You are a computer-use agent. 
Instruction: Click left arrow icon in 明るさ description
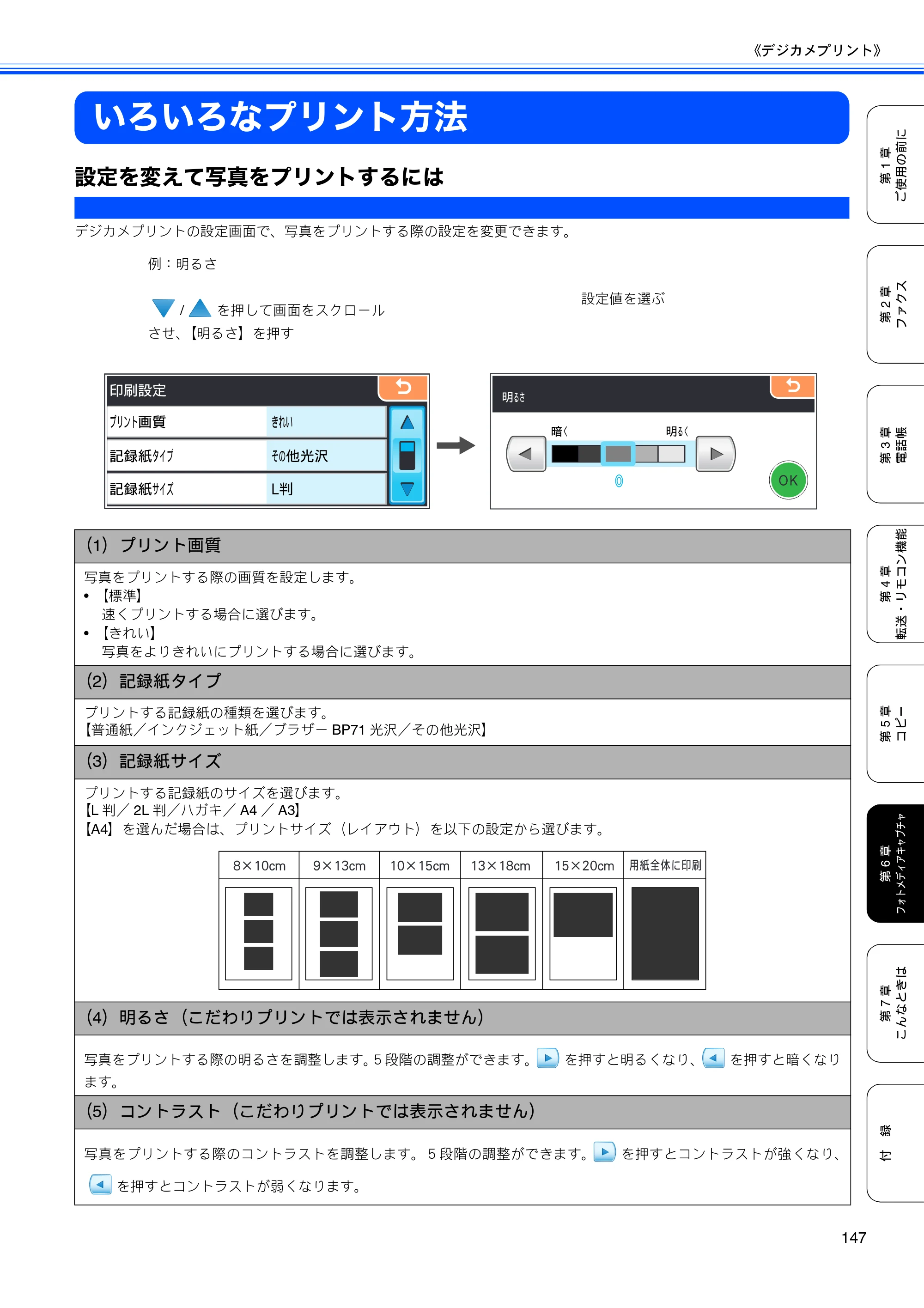point(713,1058)
